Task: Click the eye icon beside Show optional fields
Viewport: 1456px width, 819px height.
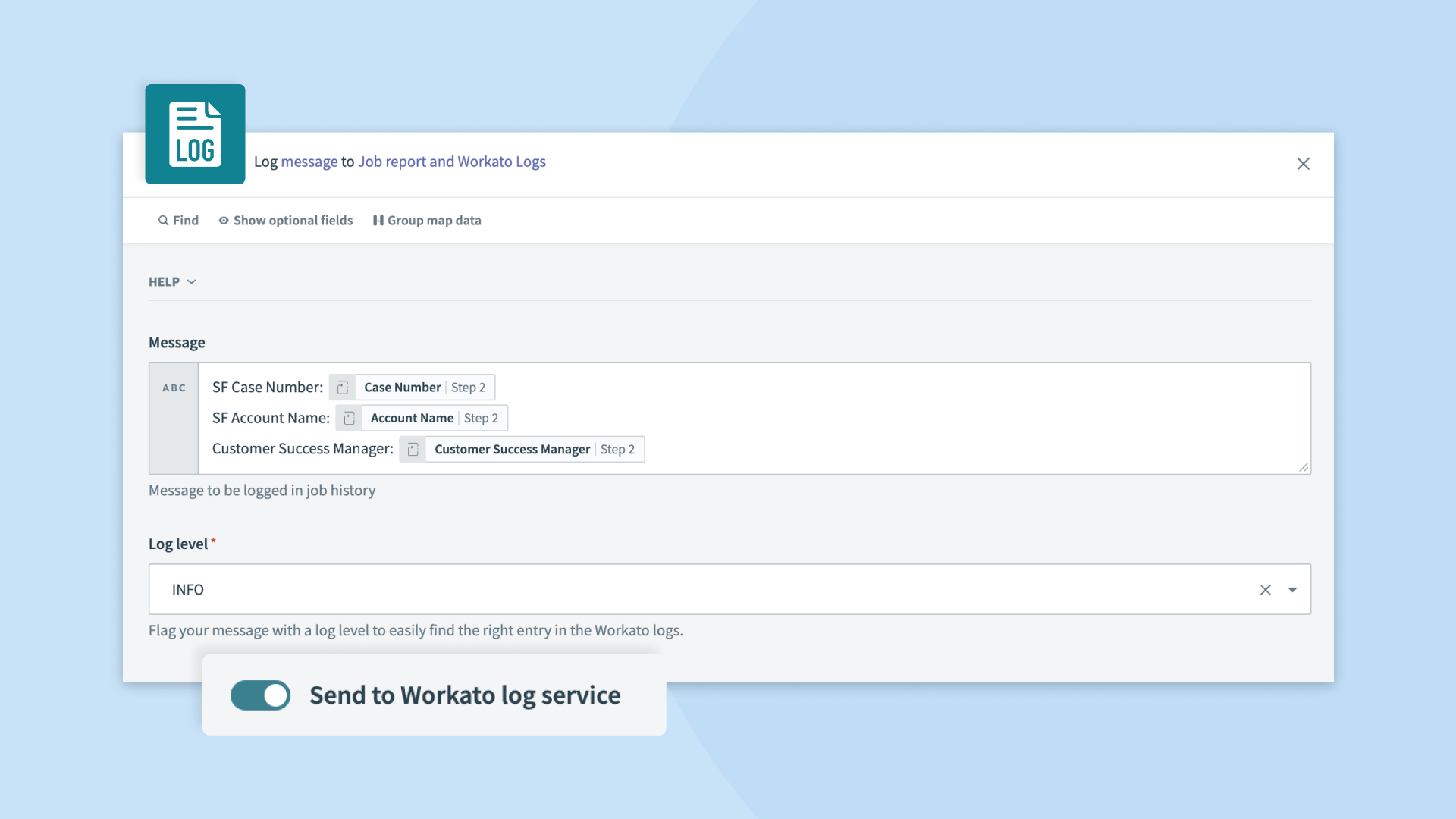Action: pyautogui.click(x=224, y=221)
